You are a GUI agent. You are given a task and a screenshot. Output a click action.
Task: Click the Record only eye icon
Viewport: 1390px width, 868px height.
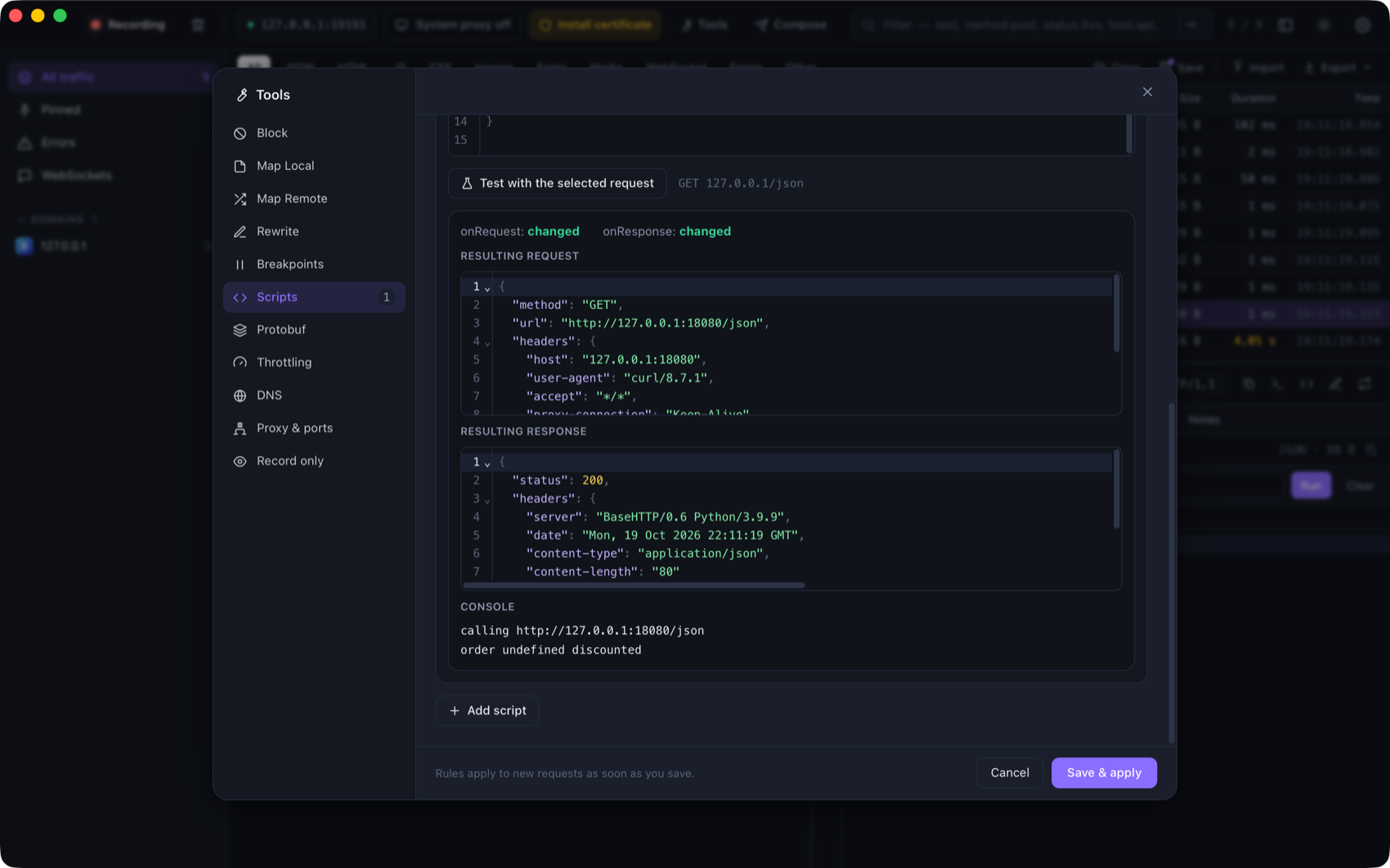click(240, 461)
